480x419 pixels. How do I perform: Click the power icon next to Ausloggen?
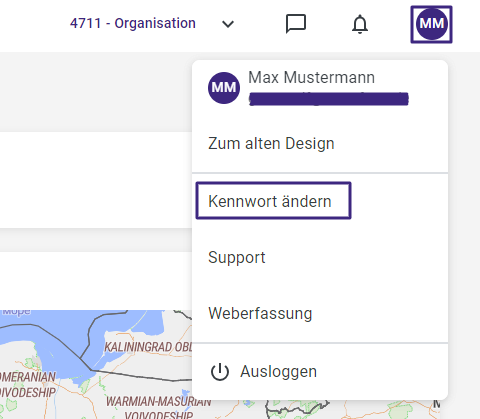[220, 372]
